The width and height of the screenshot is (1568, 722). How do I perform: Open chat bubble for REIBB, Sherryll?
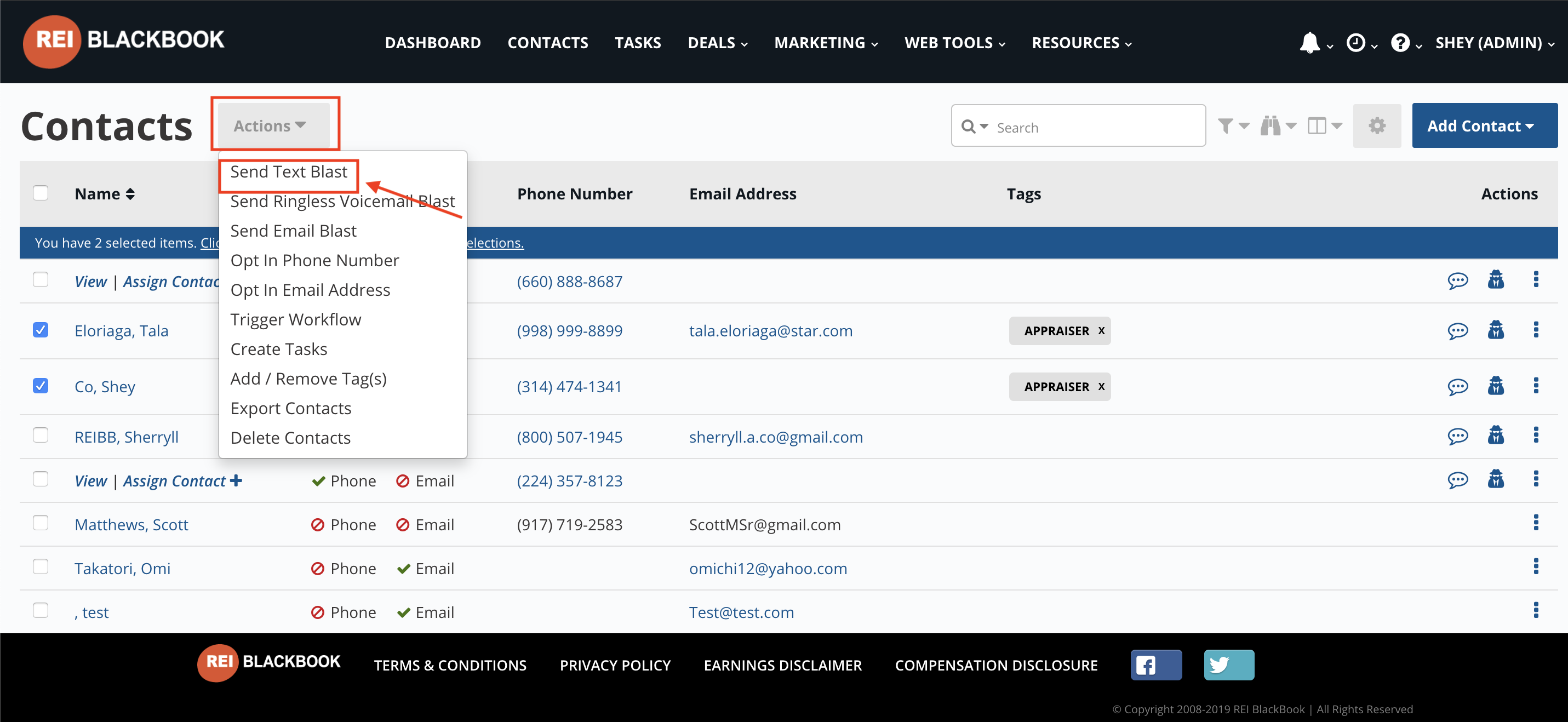point(1457,436)
